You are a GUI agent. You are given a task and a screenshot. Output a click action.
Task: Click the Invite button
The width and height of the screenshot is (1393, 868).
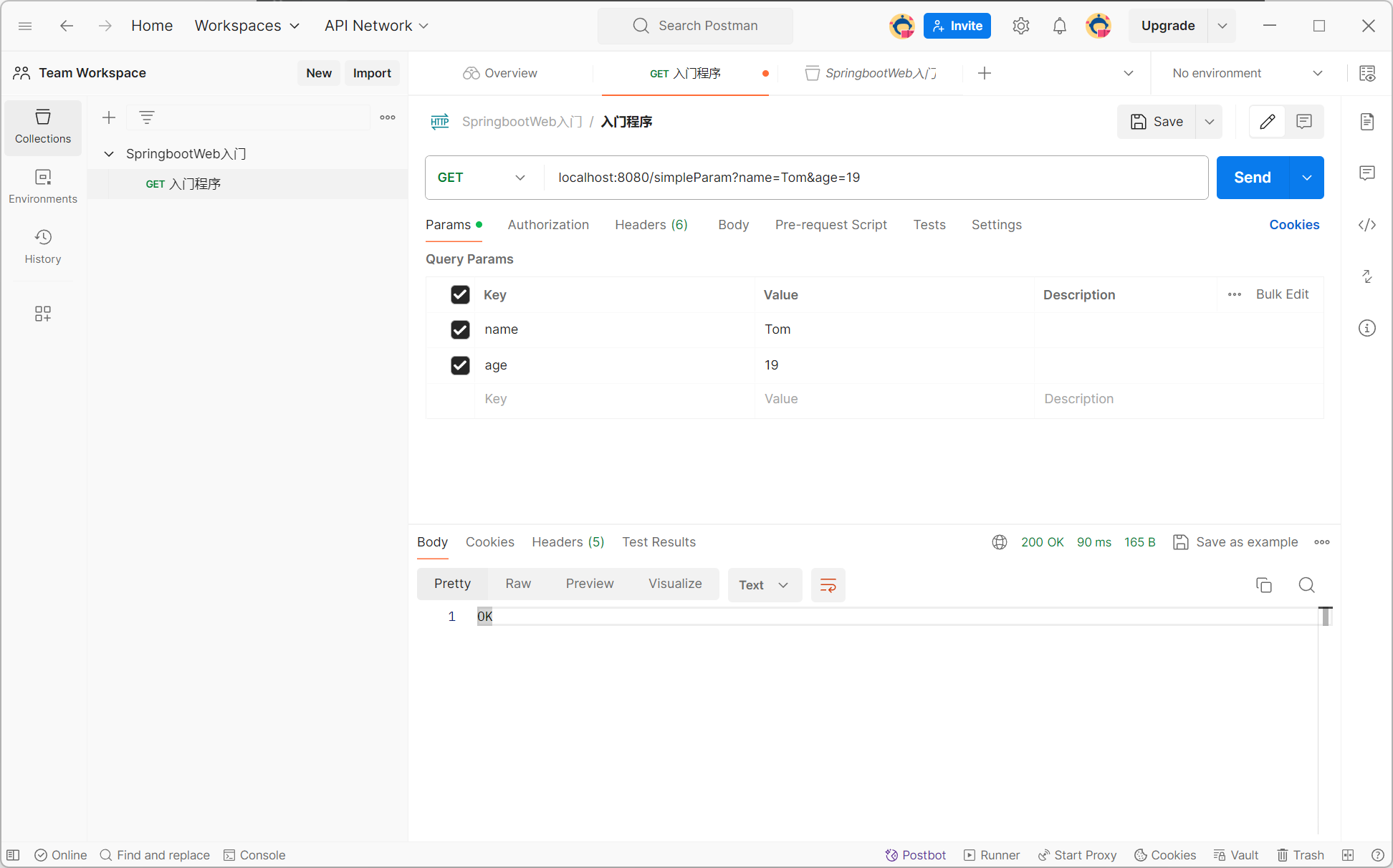tap(957, 26)
